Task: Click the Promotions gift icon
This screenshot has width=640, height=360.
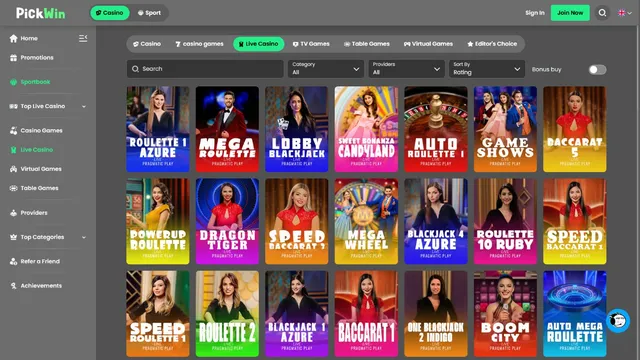Action: point(13,58)
